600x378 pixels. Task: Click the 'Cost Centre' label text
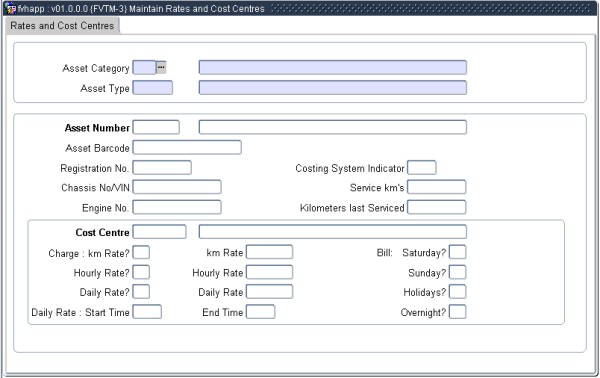pos(103,232)
